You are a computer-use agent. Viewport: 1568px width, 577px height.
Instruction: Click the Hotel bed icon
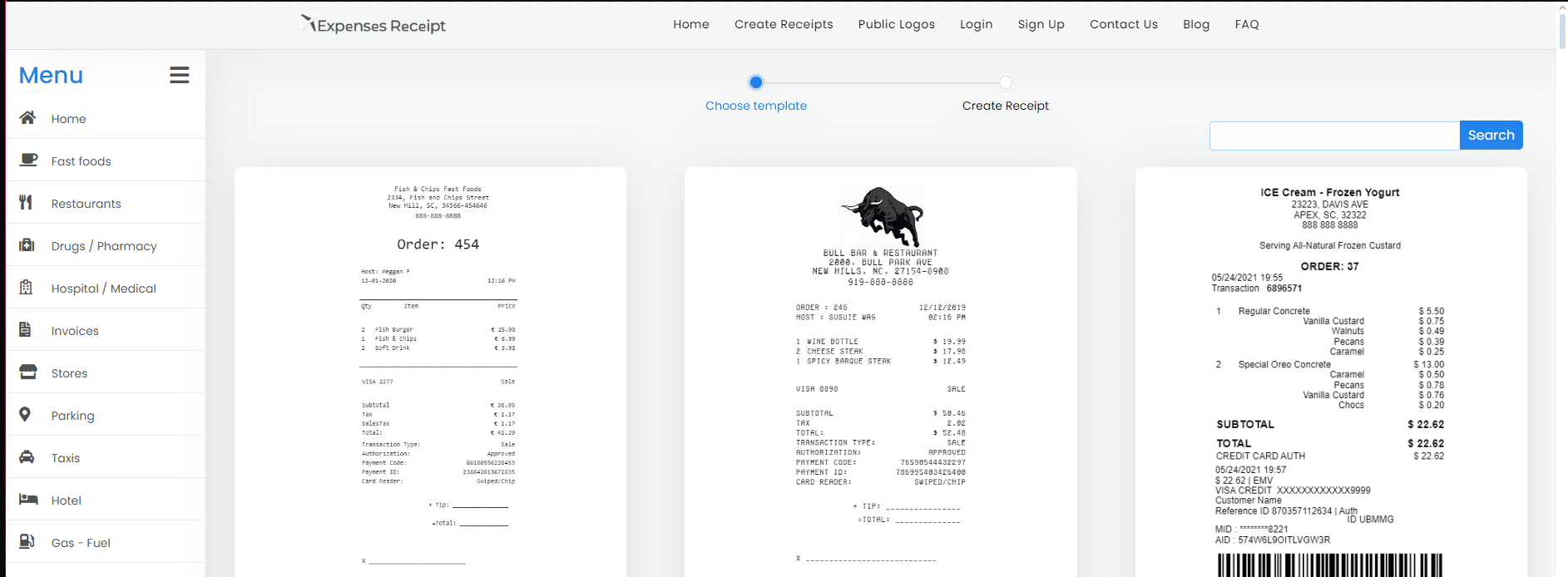point(28,499)
